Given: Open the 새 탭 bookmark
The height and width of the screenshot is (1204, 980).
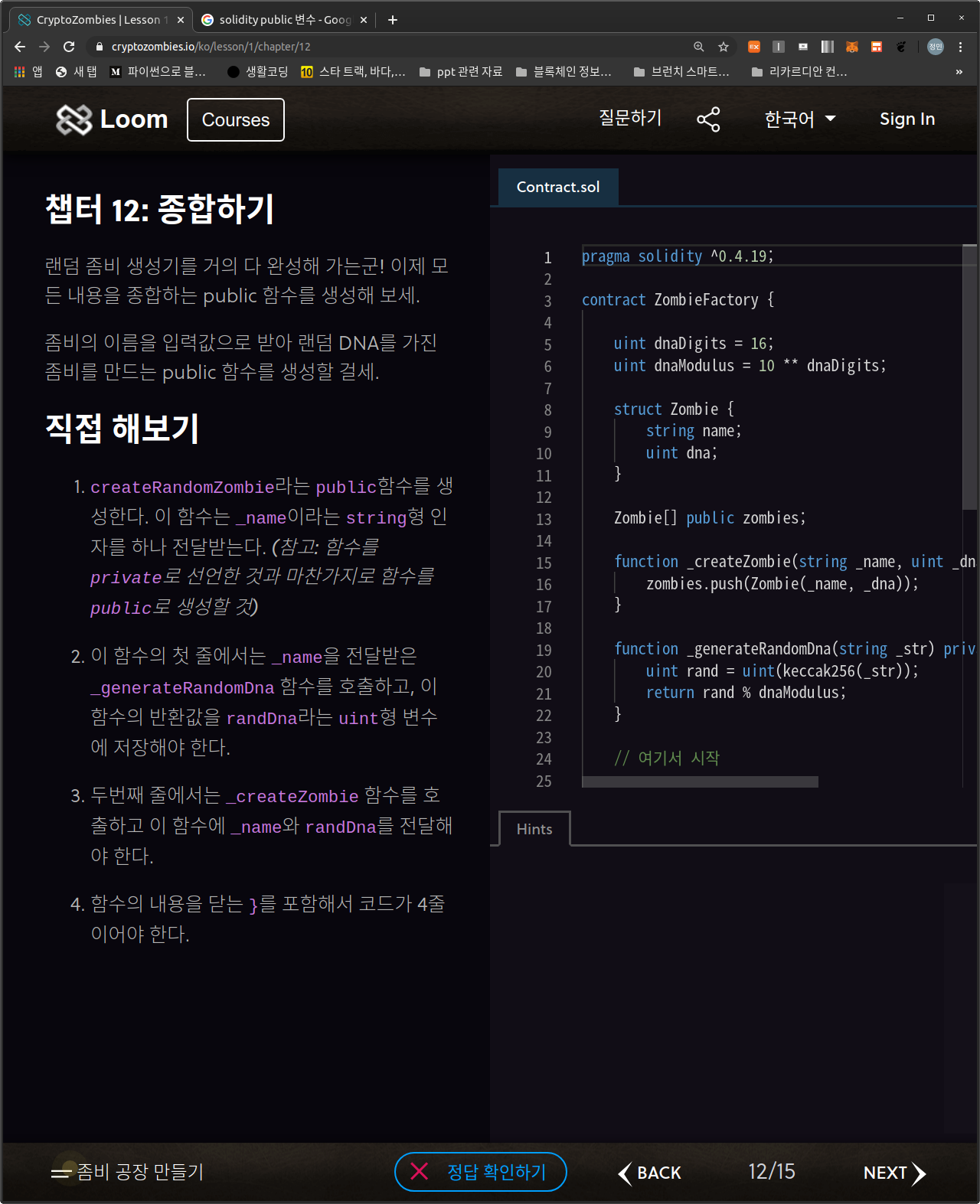Looking at the screenshot, I should 76,72.
